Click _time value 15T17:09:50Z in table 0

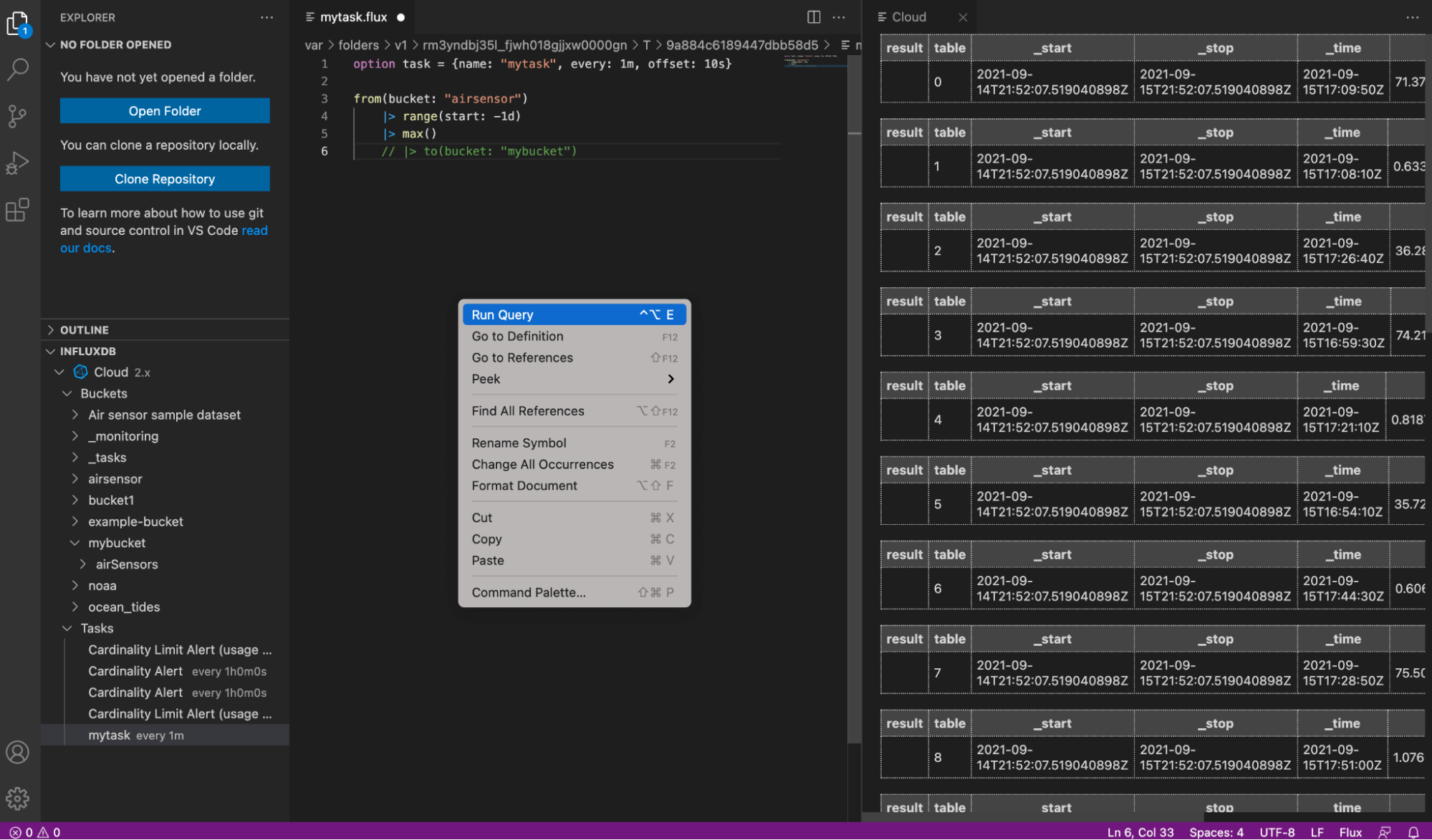point(1342,82)
